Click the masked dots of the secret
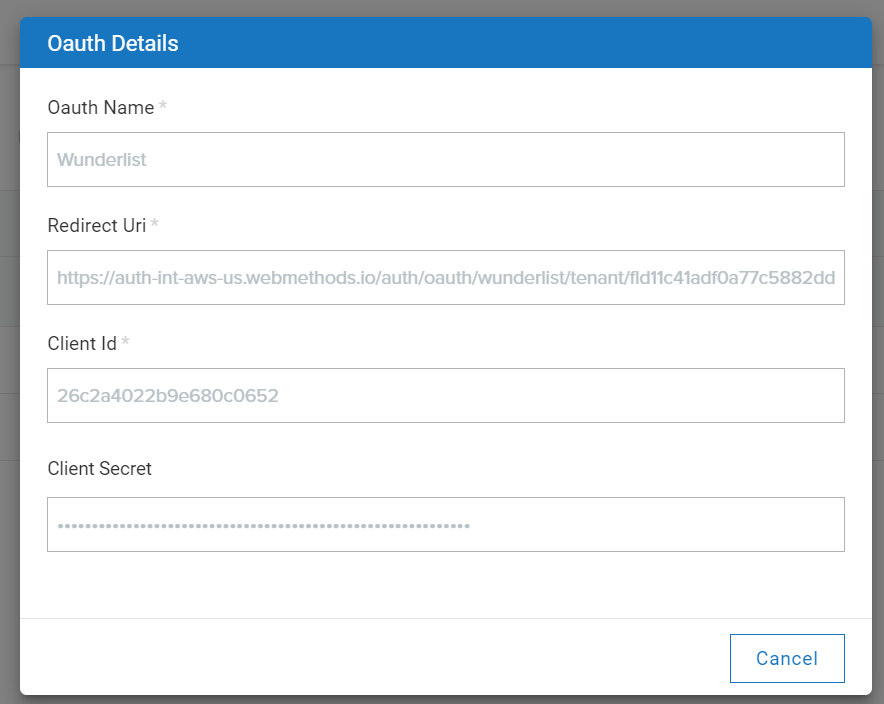The width and height of the screenshot is (884, 704). pyautogui.click(x=262, y=524)
